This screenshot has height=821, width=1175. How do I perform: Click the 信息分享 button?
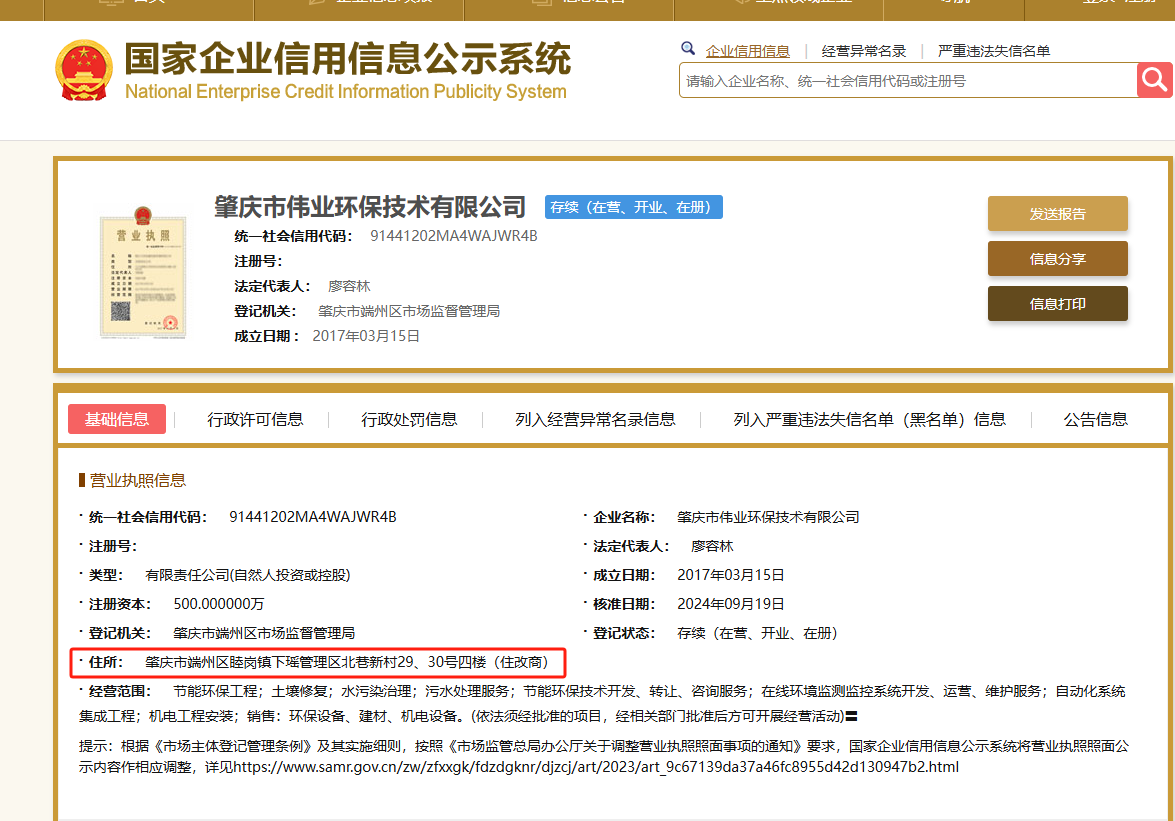(1057, 258)
